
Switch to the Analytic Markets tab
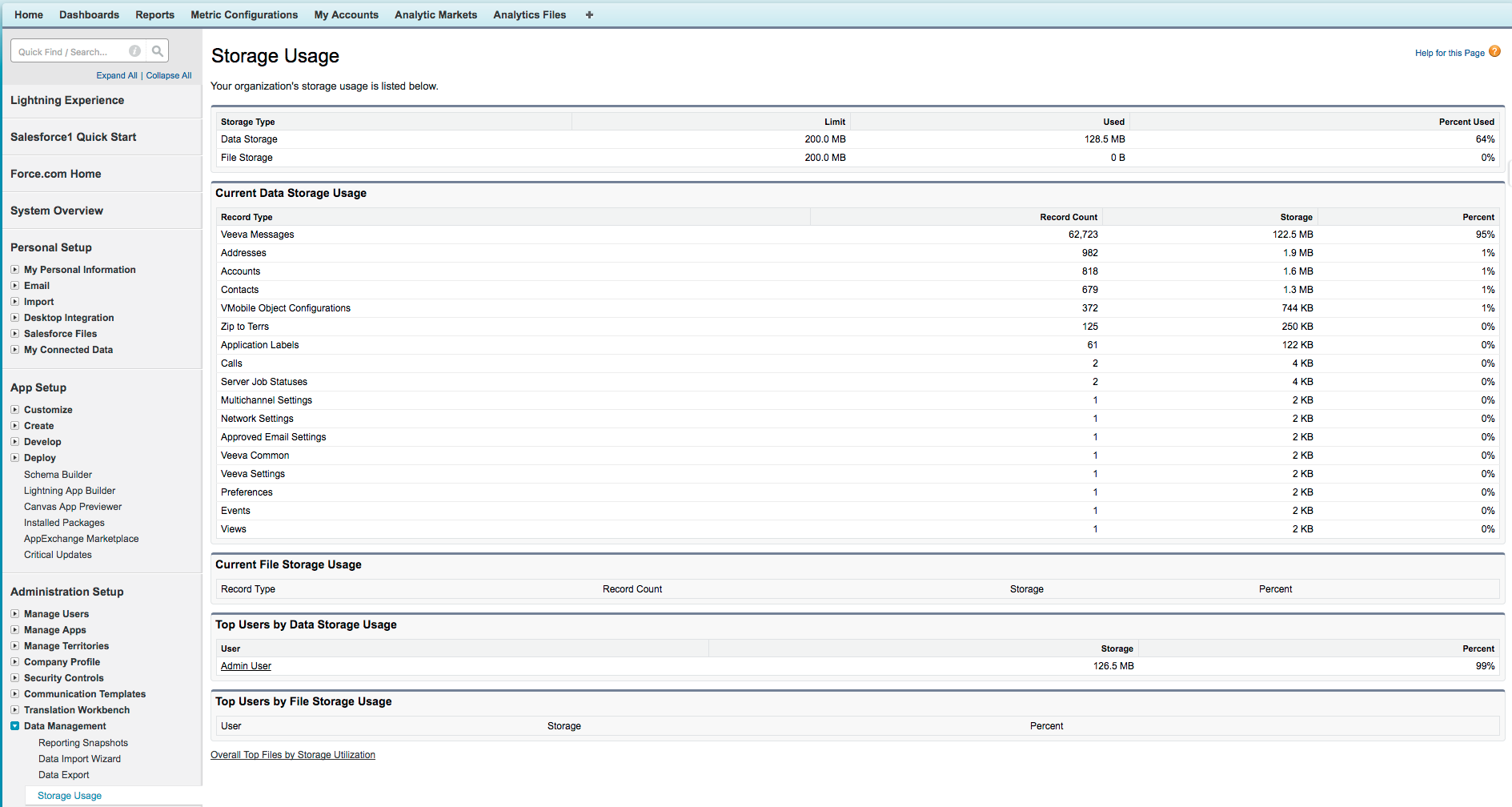[435, 14]
